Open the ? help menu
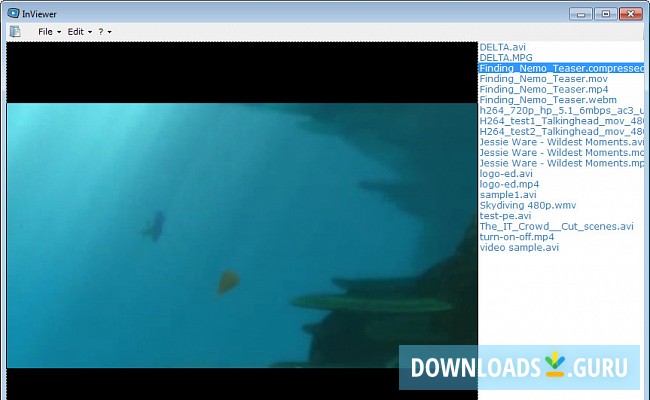The image size is (650, 400). 104,32
